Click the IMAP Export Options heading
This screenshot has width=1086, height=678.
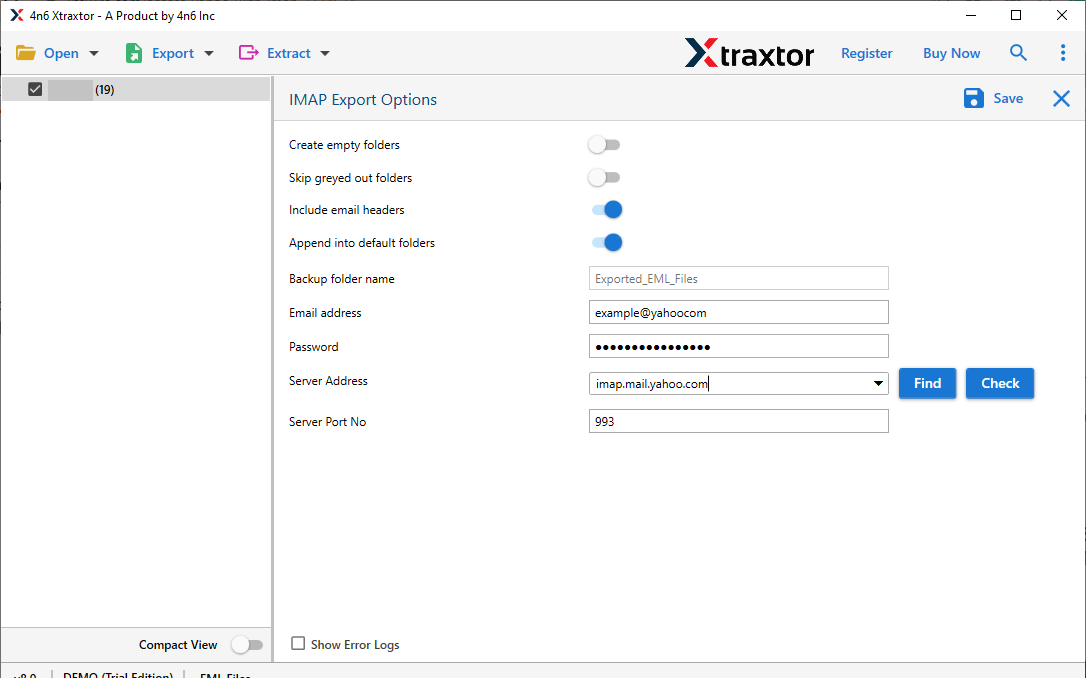(x=363, y=100)
